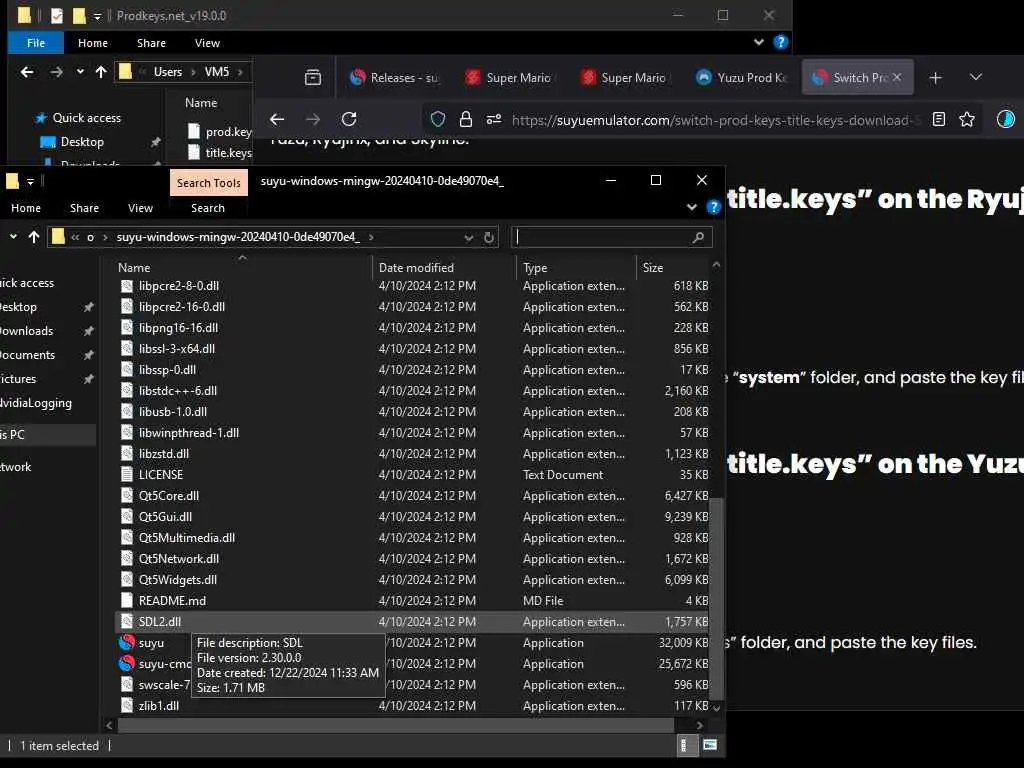Go forward in the Prodkeys.net explorer window
This screenshot has width=1024, height=768.
[57, 72]
